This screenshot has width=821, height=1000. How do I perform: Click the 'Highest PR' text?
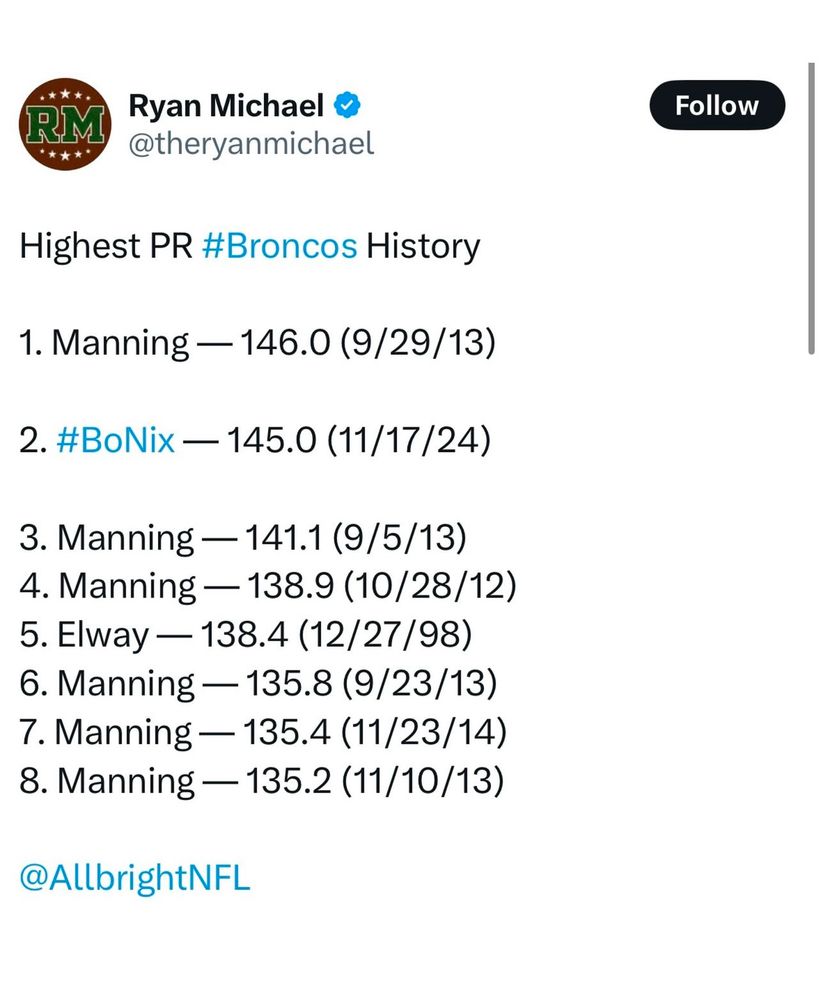[x=105, y=246]
